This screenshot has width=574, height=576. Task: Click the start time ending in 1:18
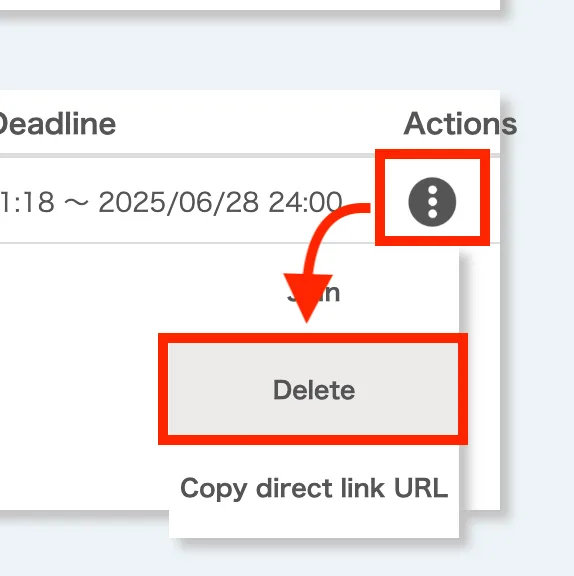[27, 202]
